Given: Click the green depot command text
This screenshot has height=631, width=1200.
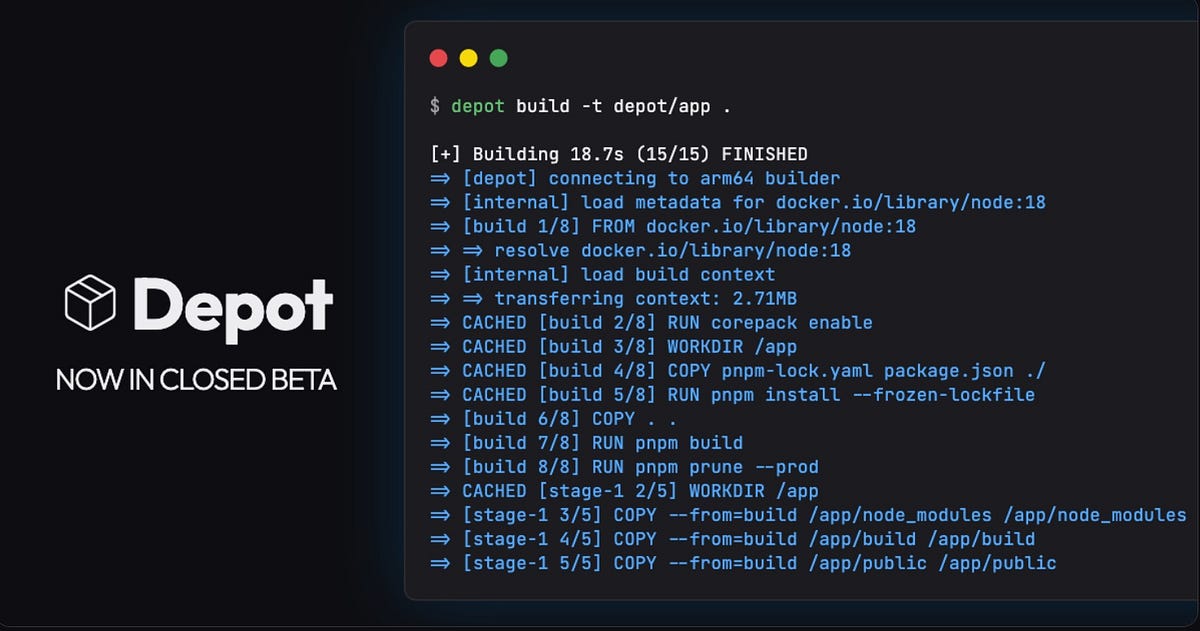Looking at the screenshot, I should pyautogui.click(x=477, y=106).
